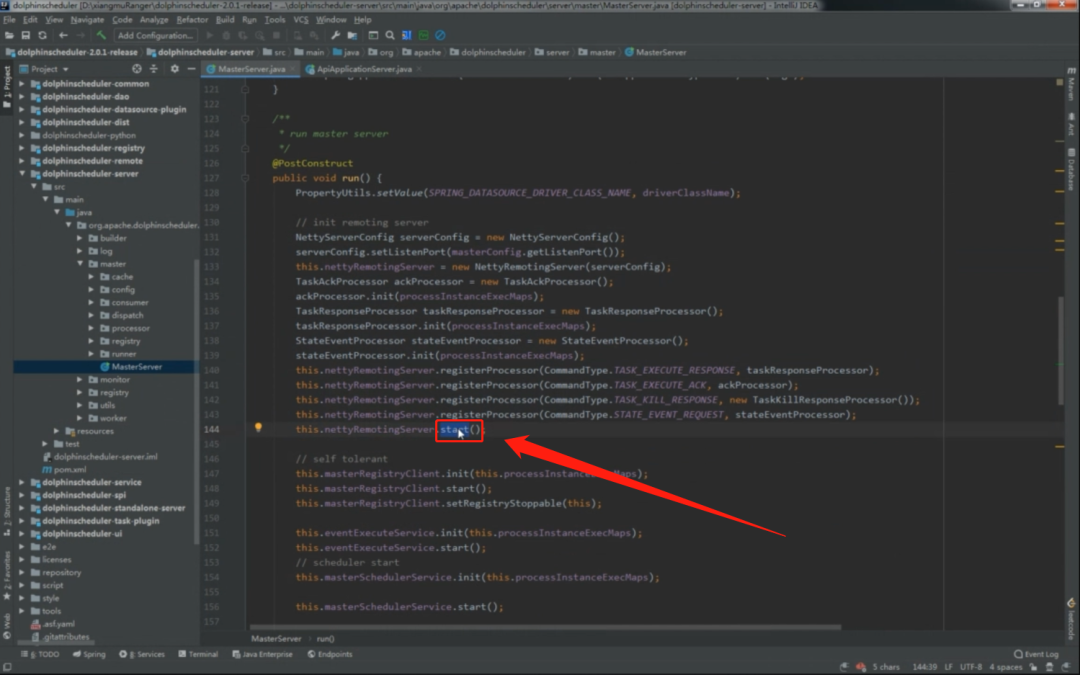Screen dimensions: 1080x675
Task: Open the Structure side tool window
Action: 7,511
